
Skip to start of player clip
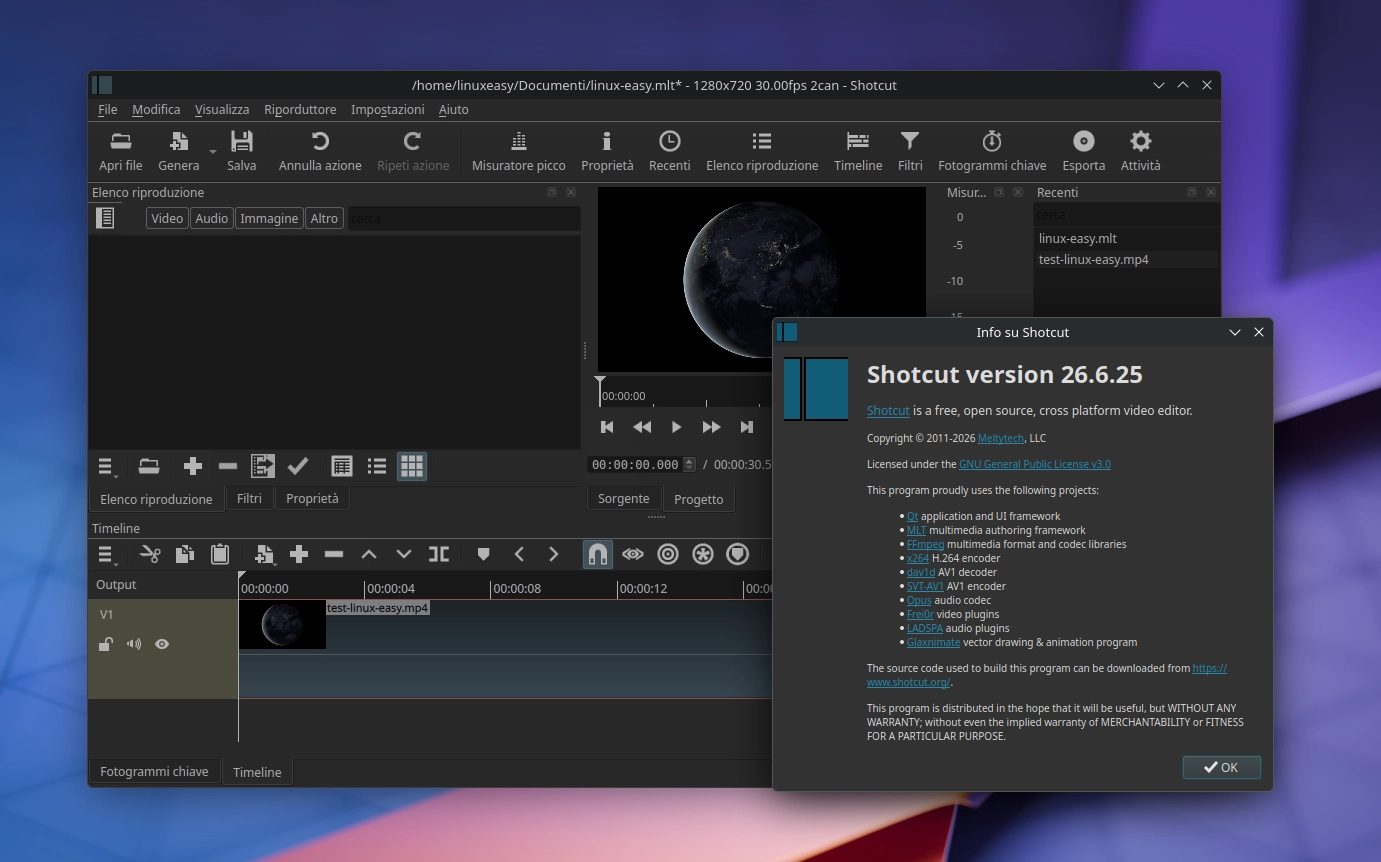click(x=607, y=427)
